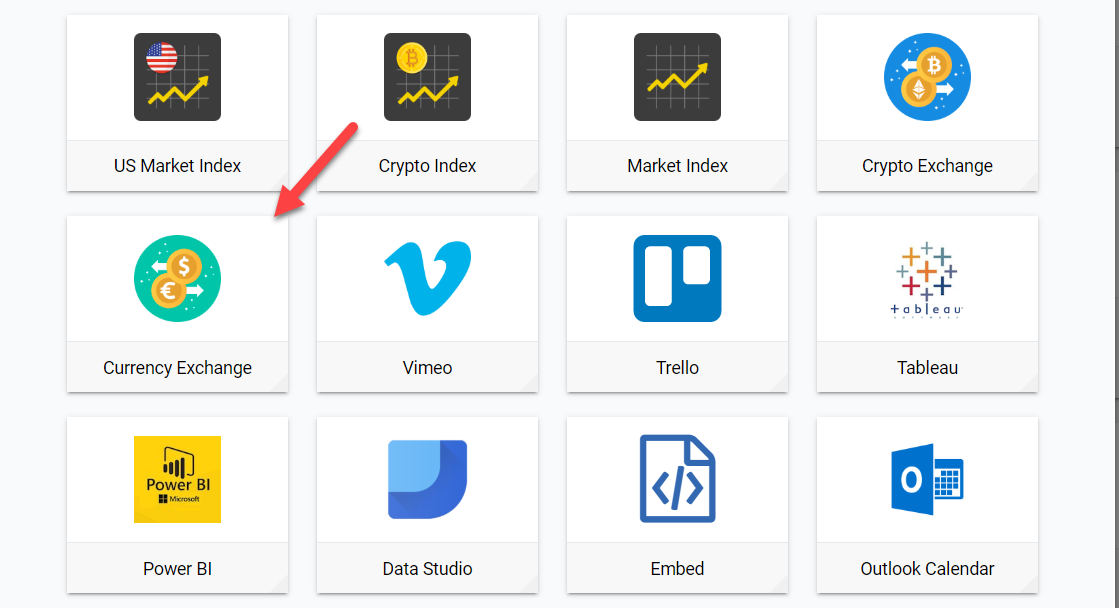Click the "Data Studio" label
The height and width of the screenshot is (608, 1119).
(427, 569)
